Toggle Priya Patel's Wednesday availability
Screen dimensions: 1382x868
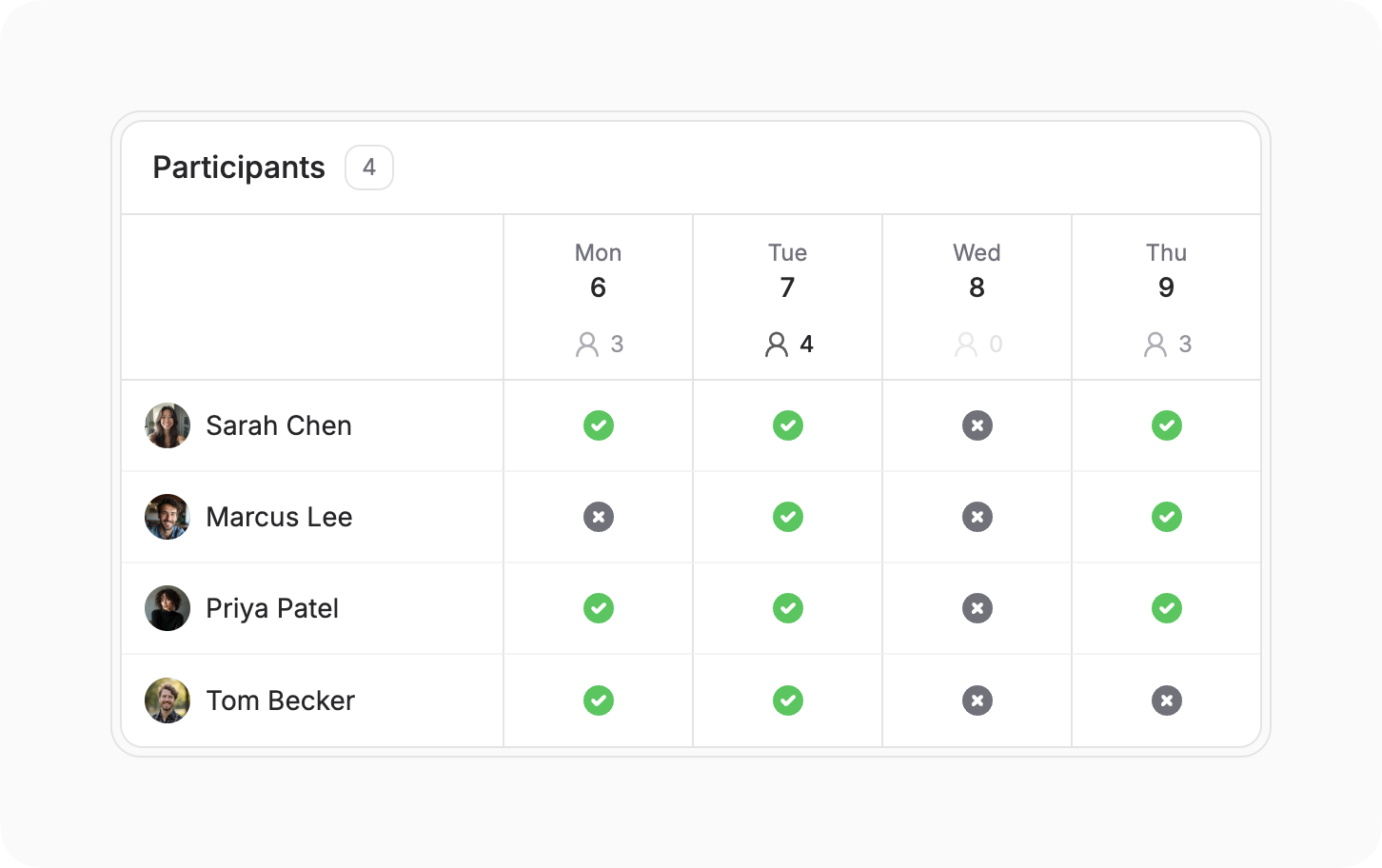click(977, 608)
